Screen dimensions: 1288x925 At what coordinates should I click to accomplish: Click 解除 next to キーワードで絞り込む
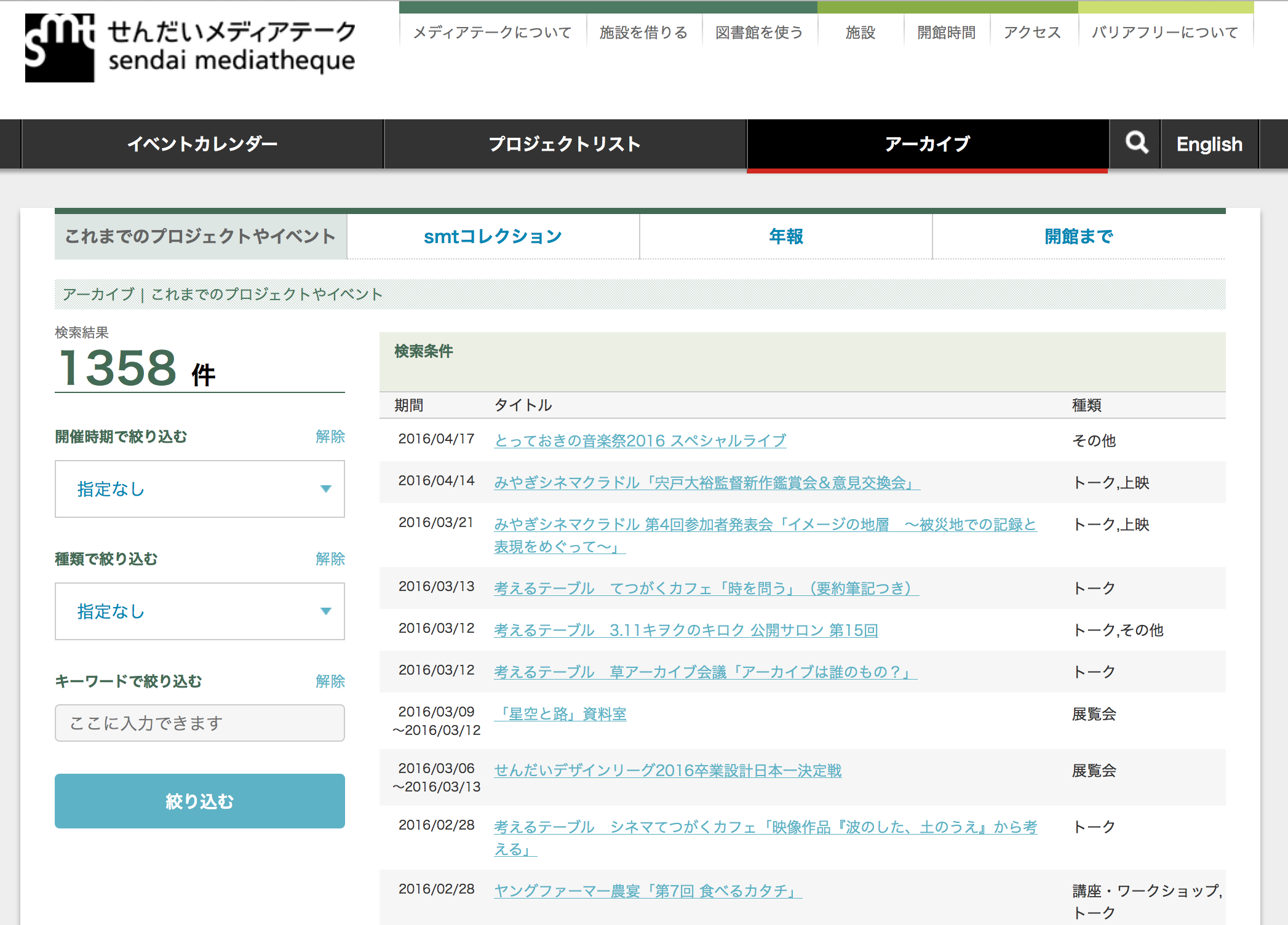point(330,681)
